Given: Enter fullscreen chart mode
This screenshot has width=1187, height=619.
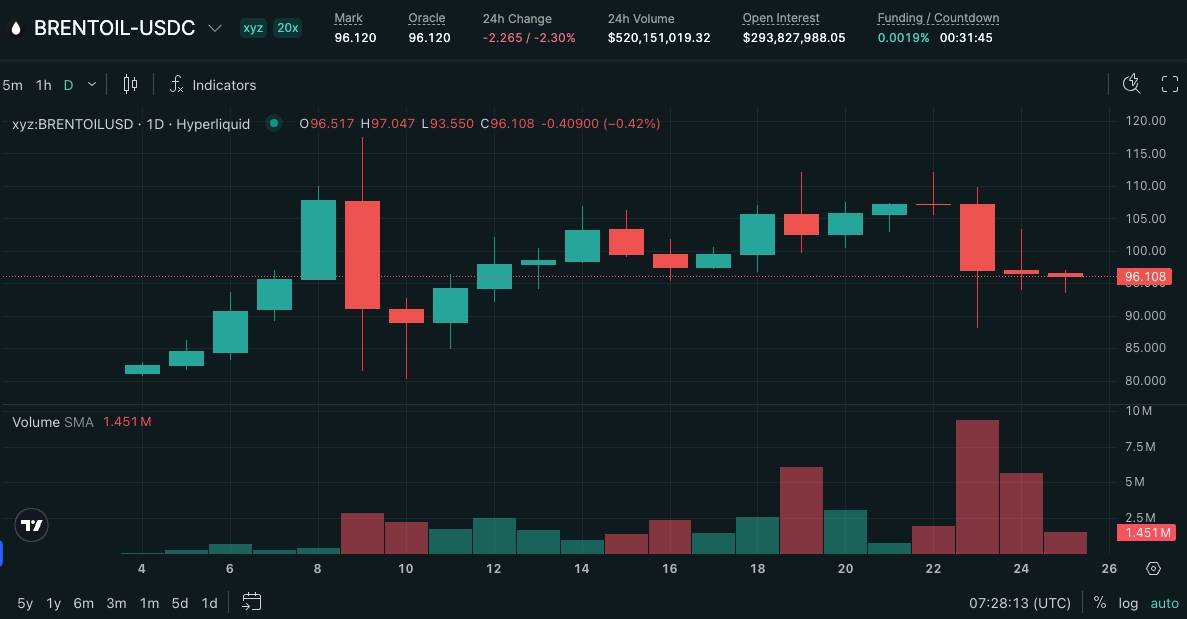Looking at the screenshot, I should (1169, 84).
